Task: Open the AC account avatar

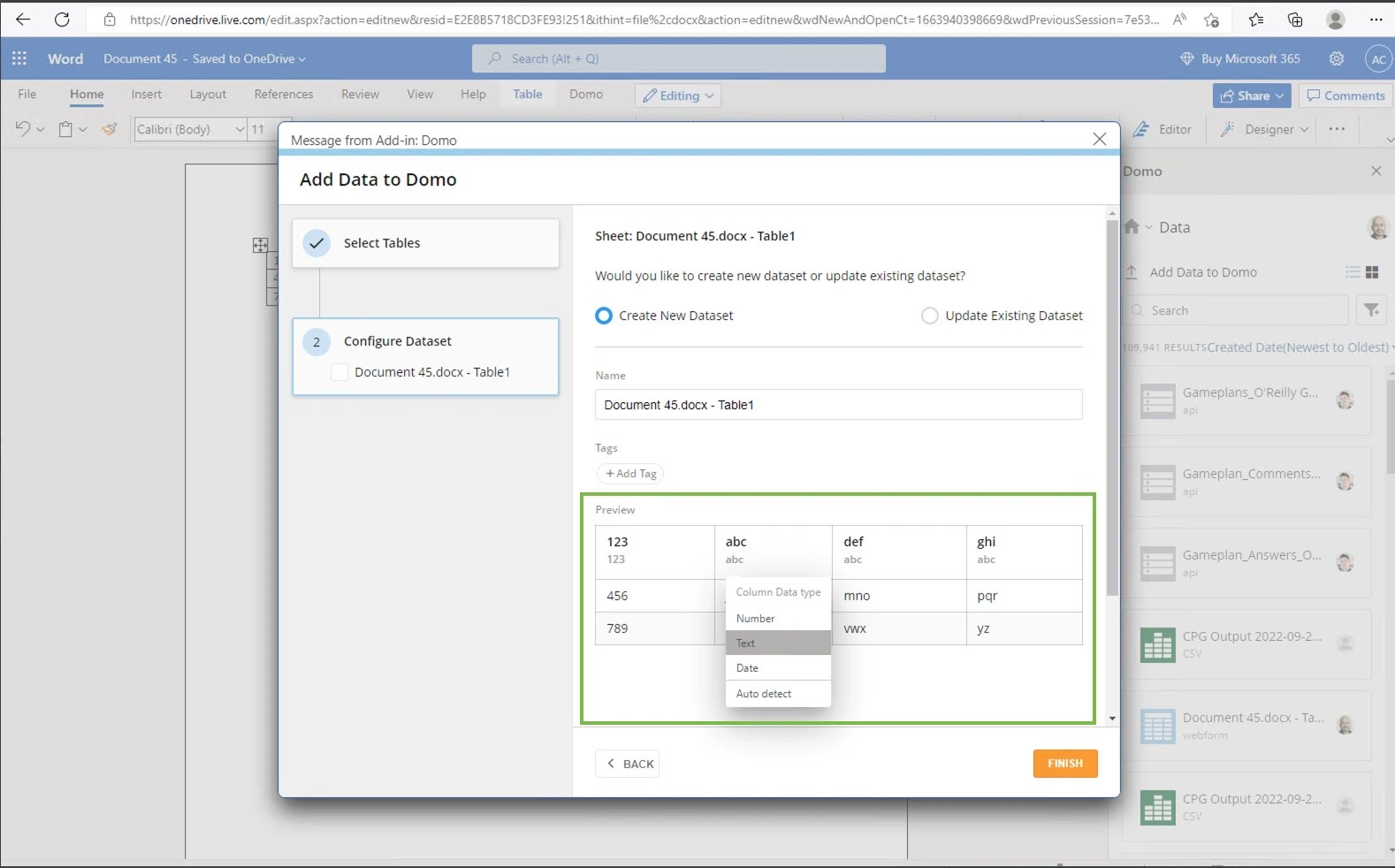Action: pyautogui.click(x=1378, y=59)
